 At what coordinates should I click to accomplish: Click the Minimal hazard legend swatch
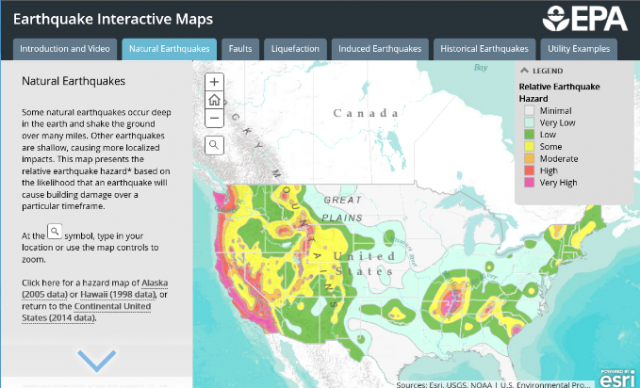(529, 111)
